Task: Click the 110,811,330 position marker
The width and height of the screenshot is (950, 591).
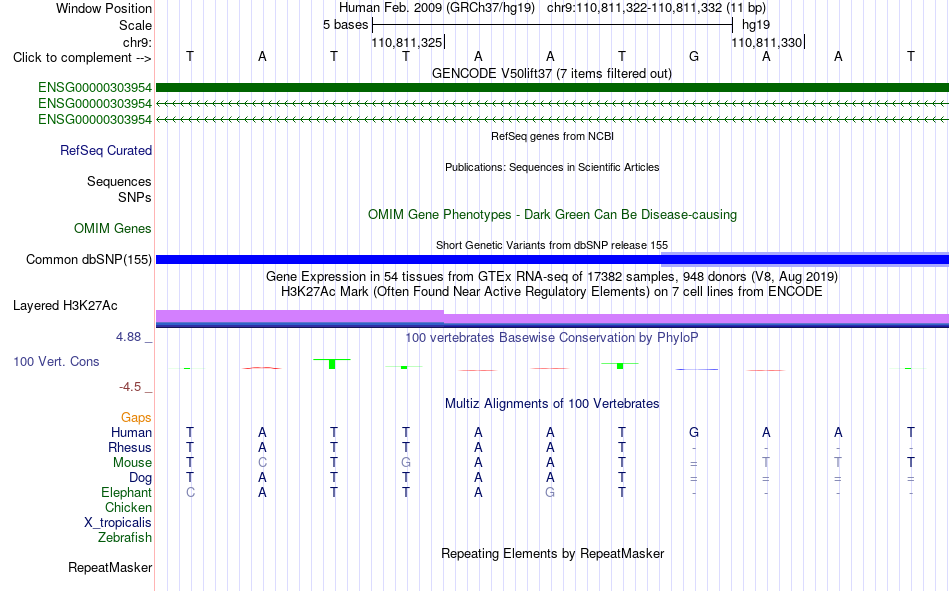Action: click(767, 42)
